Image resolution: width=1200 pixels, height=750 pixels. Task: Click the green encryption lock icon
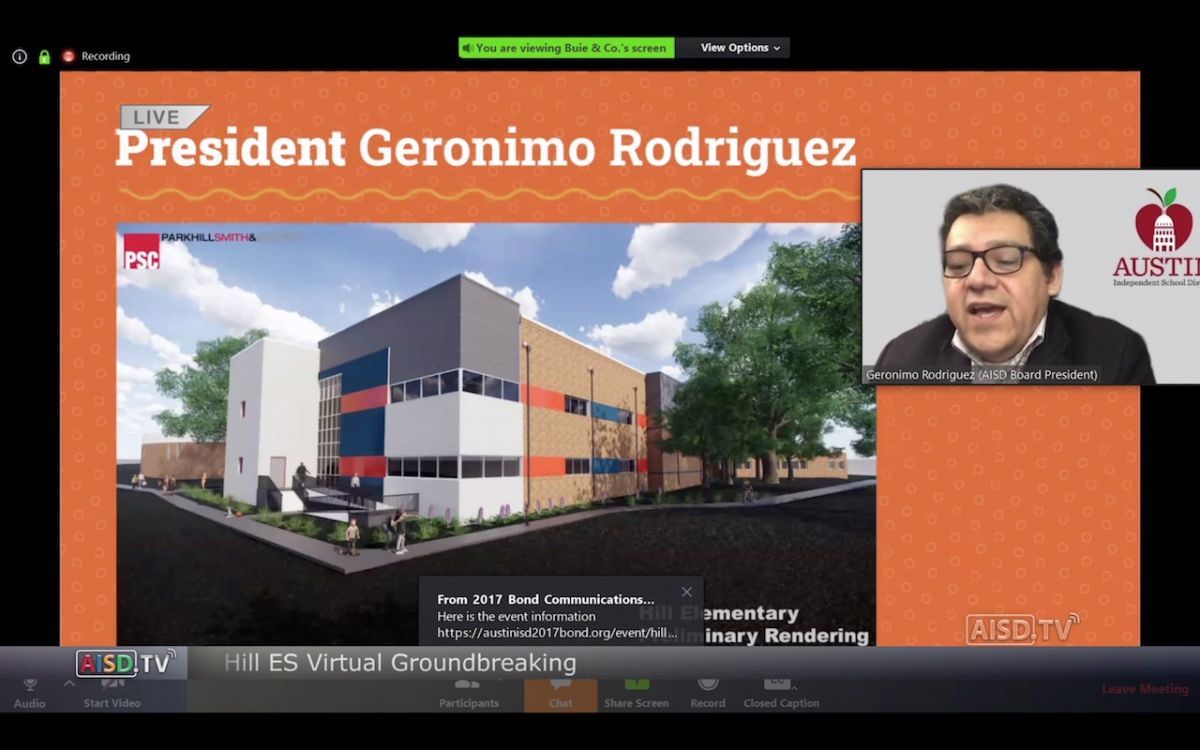tap(44, 57)
